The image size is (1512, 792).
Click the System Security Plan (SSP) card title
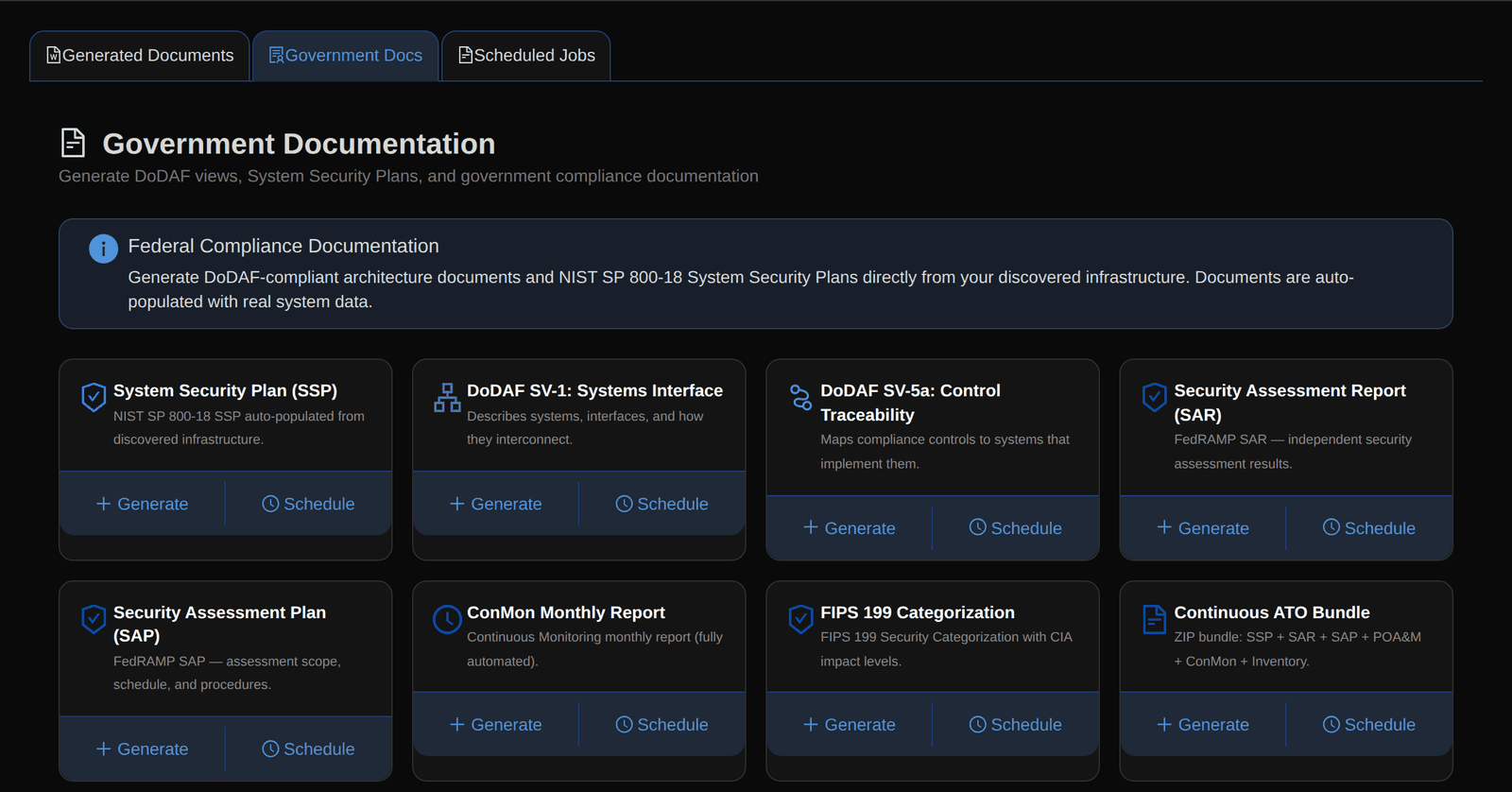tap(225, 390)
